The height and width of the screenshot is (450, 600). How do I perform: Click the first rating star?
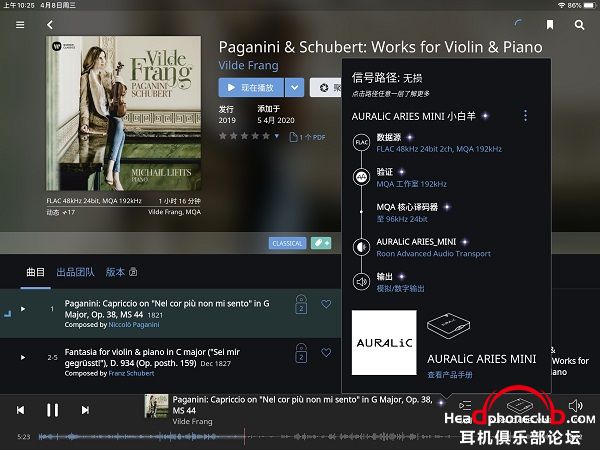coord(223,136)
